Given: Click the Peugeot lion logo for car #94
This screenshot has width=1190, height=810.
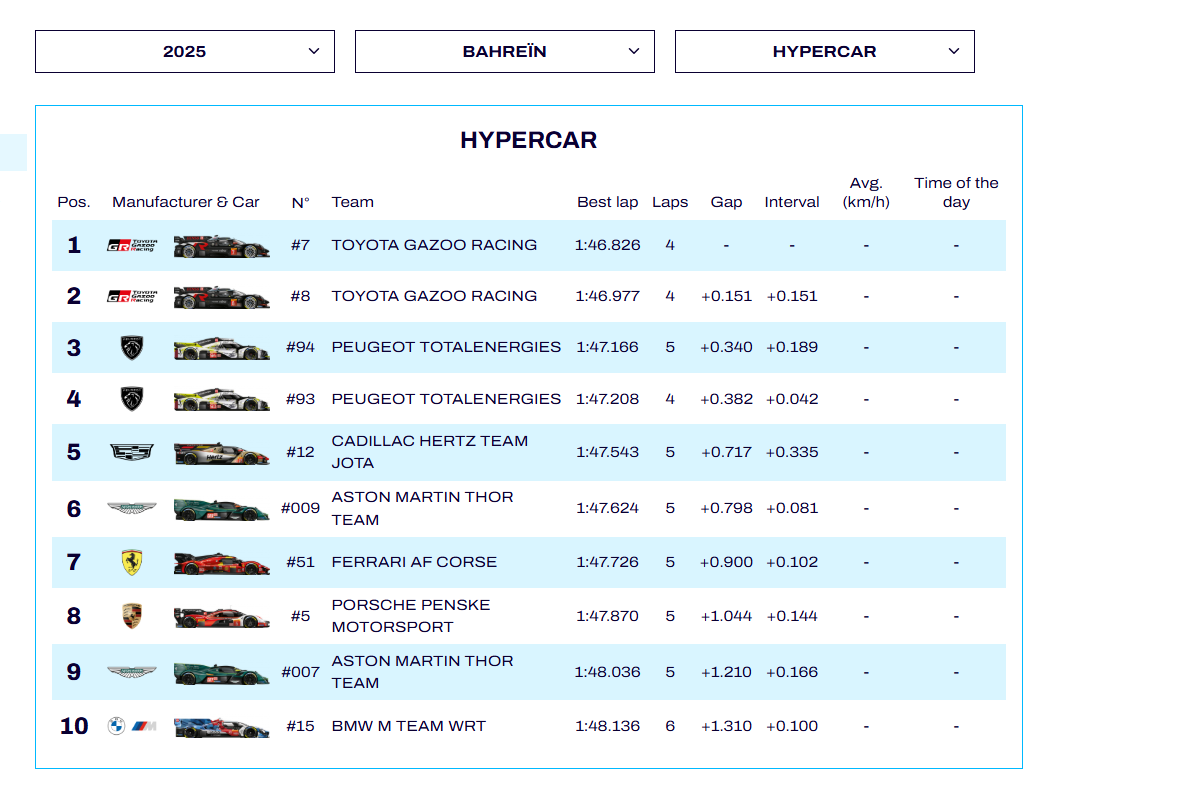Looking at the screenshot, I should coord(132,348).
